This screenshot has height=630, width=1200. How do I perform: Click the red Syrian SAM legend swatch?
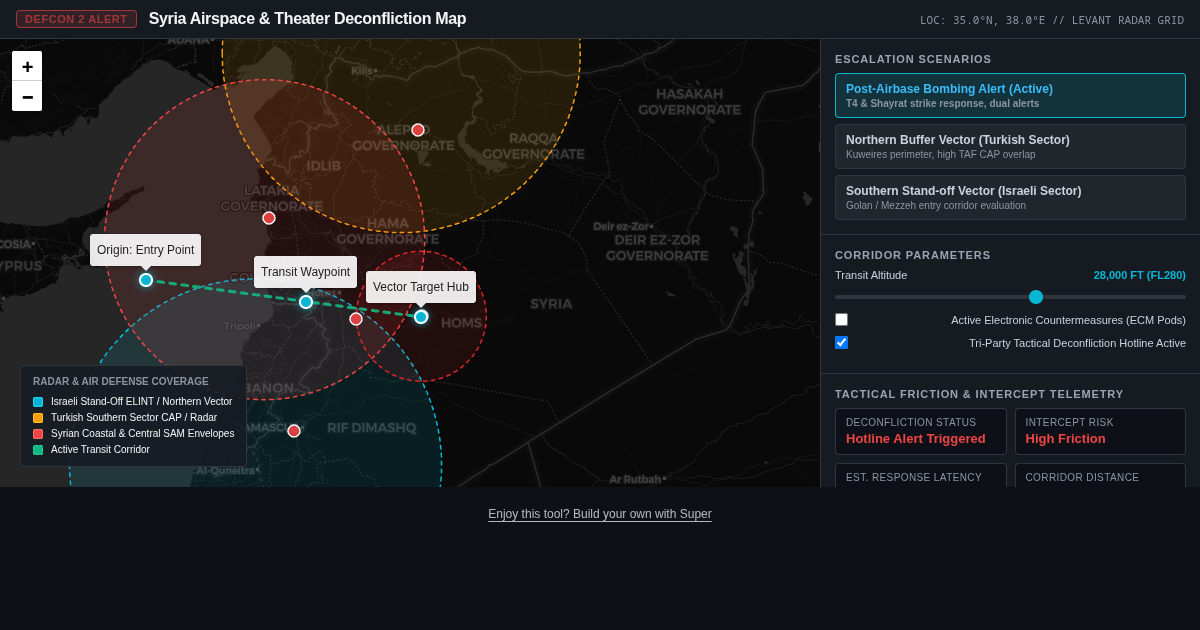[38, 434]
